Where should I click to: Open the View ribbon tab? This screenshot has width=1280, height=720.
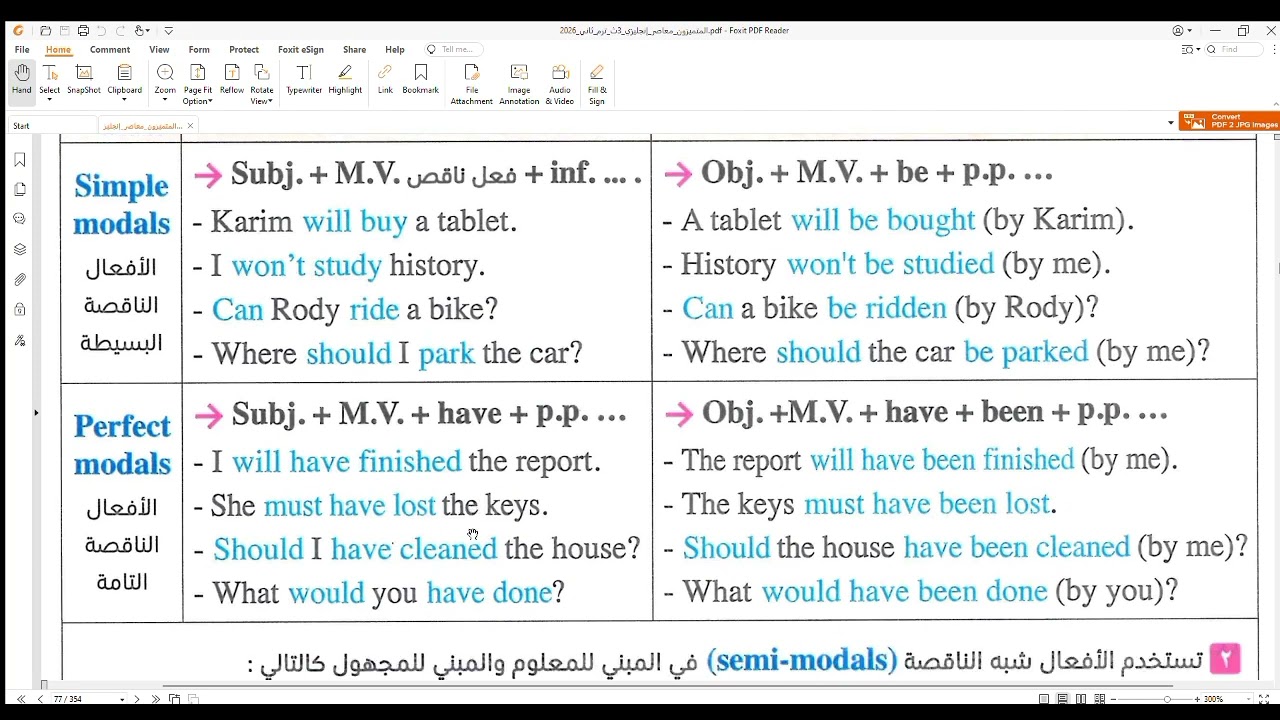pos(159,49)
